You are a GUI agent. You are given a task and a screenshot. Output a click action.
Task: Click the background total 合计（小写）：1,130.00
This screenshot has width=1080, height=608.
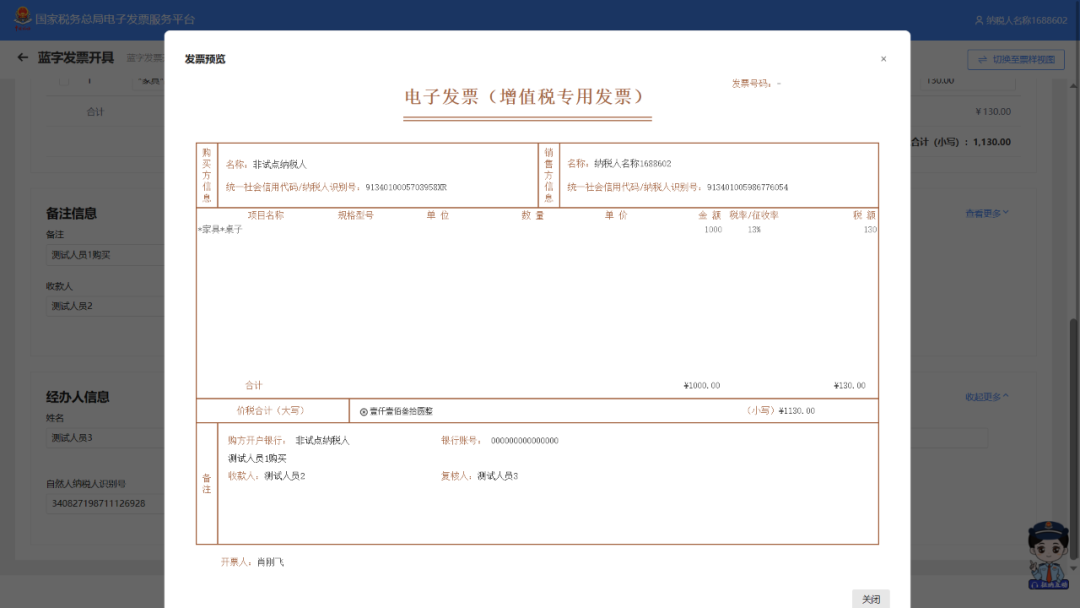961,142
